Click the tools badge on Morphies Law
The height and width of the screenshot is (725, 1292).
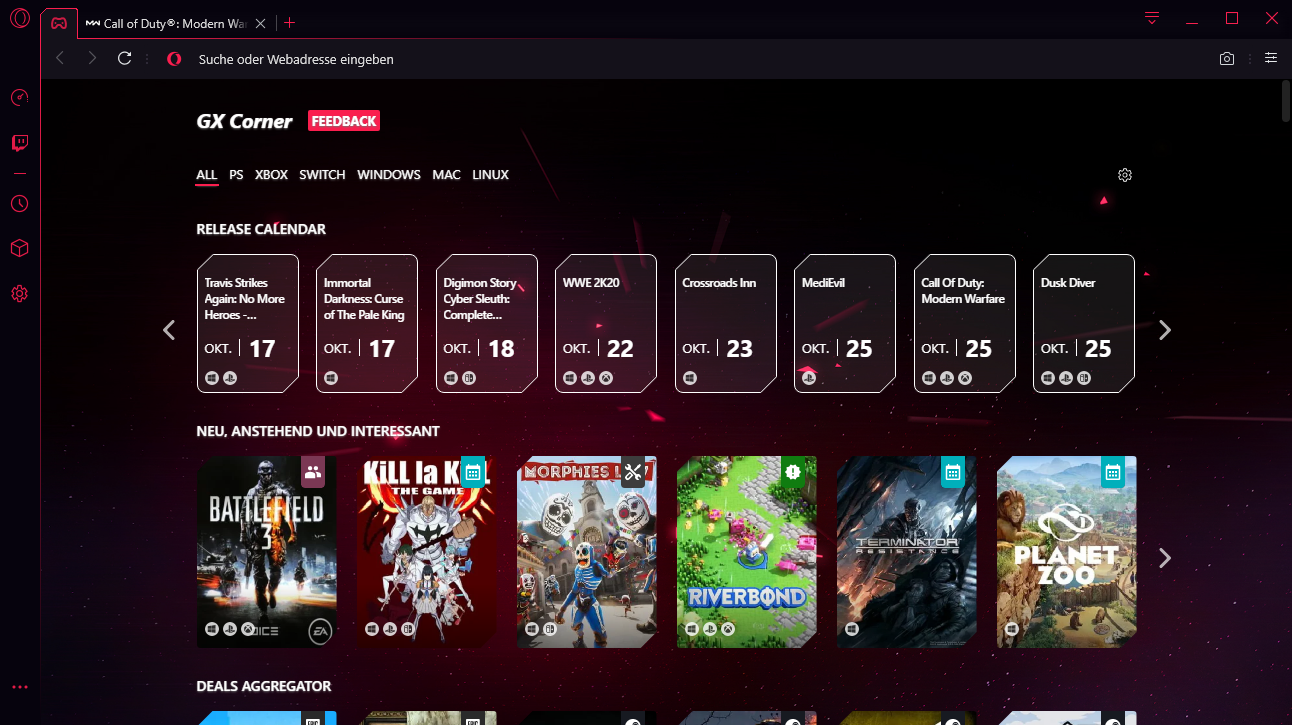coord(633,472)
